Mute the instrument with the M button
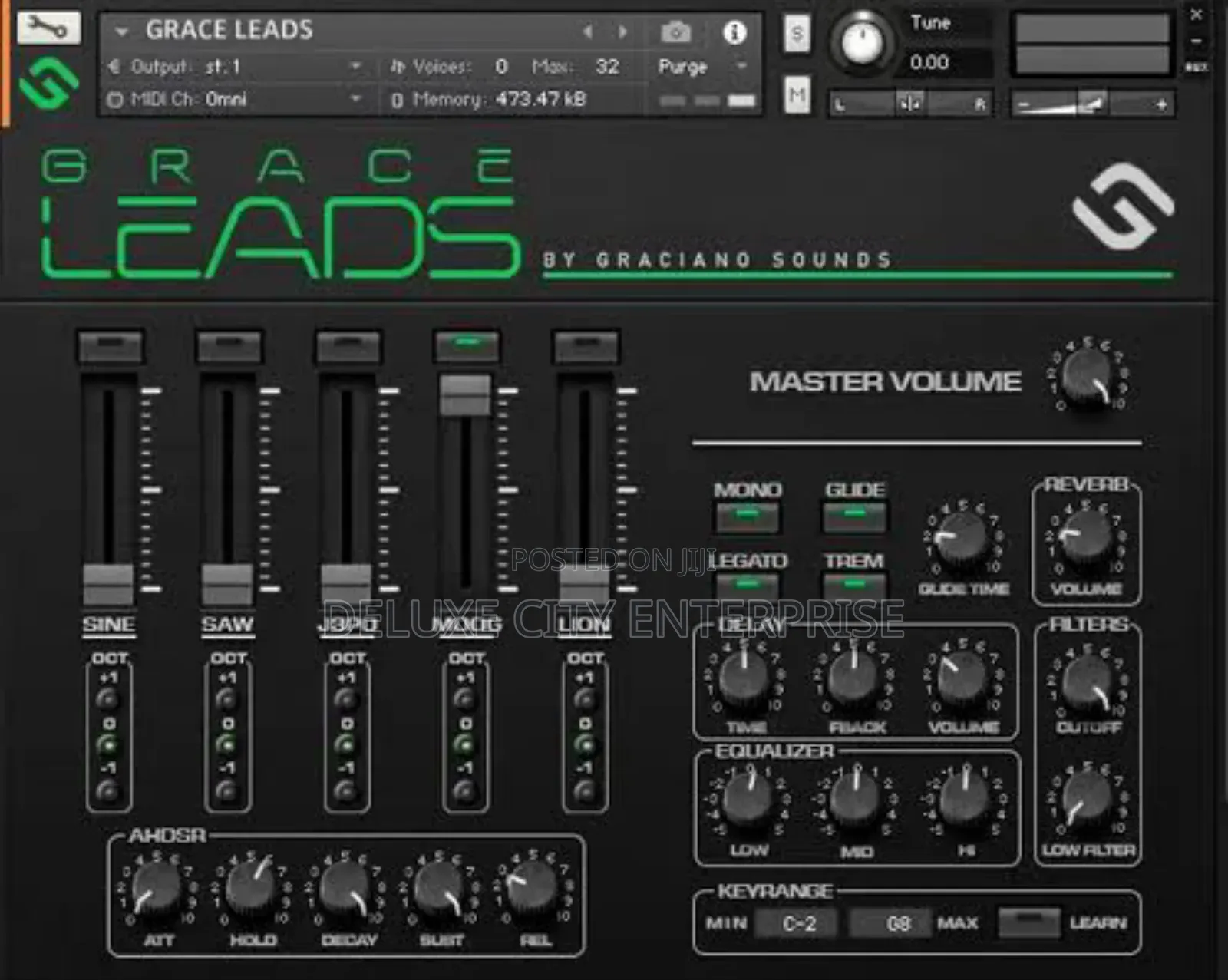This screenshot has width=1228, height=980. 797,95
